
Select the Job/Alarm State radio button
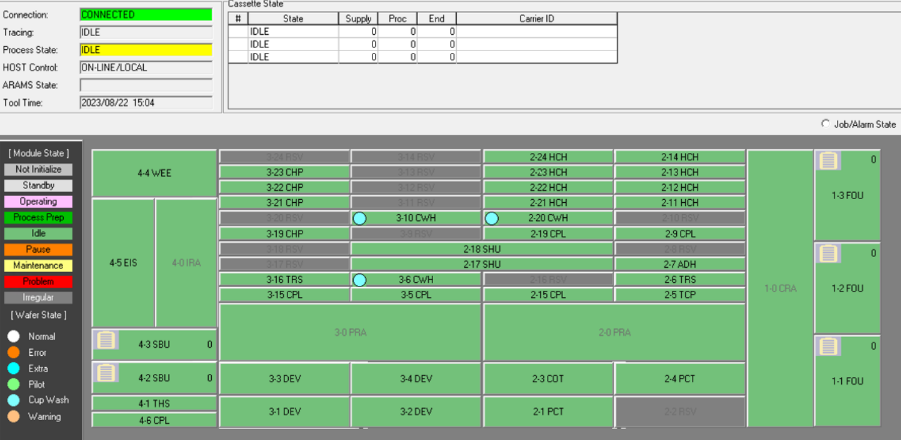pyautogui.click(x=826, y=124)
